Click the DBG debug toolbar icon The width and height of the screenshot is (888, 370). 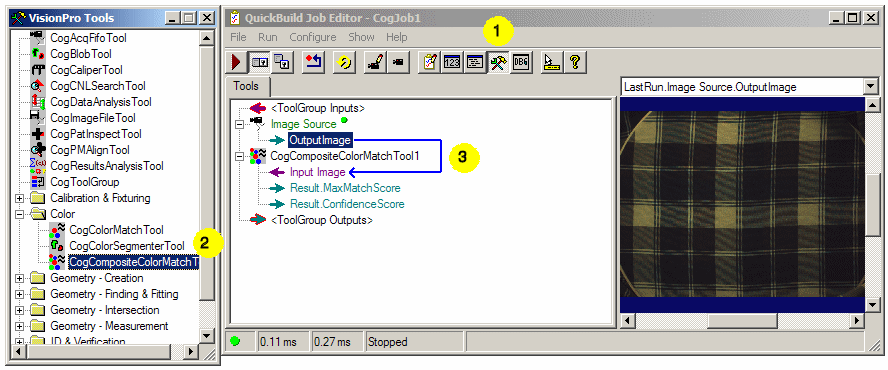click(520, 62)
